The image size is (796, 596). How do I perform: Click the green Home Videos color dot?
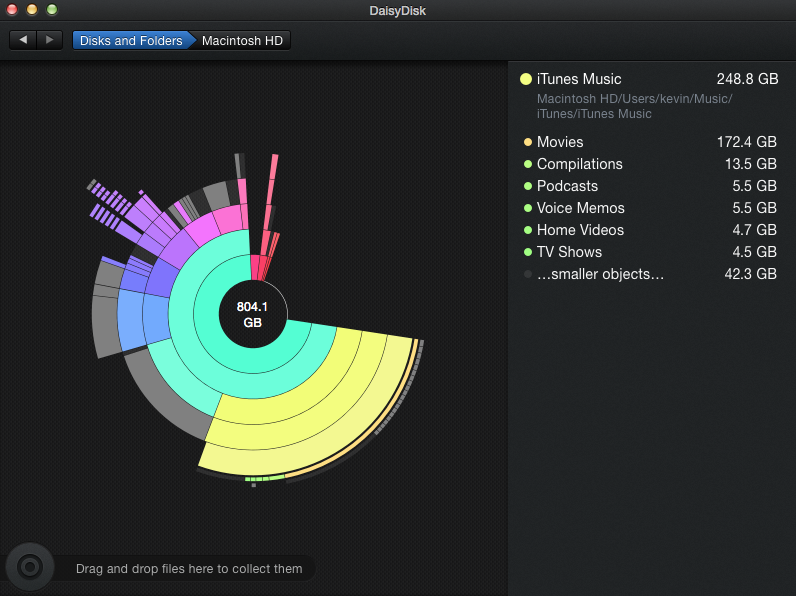528,230
